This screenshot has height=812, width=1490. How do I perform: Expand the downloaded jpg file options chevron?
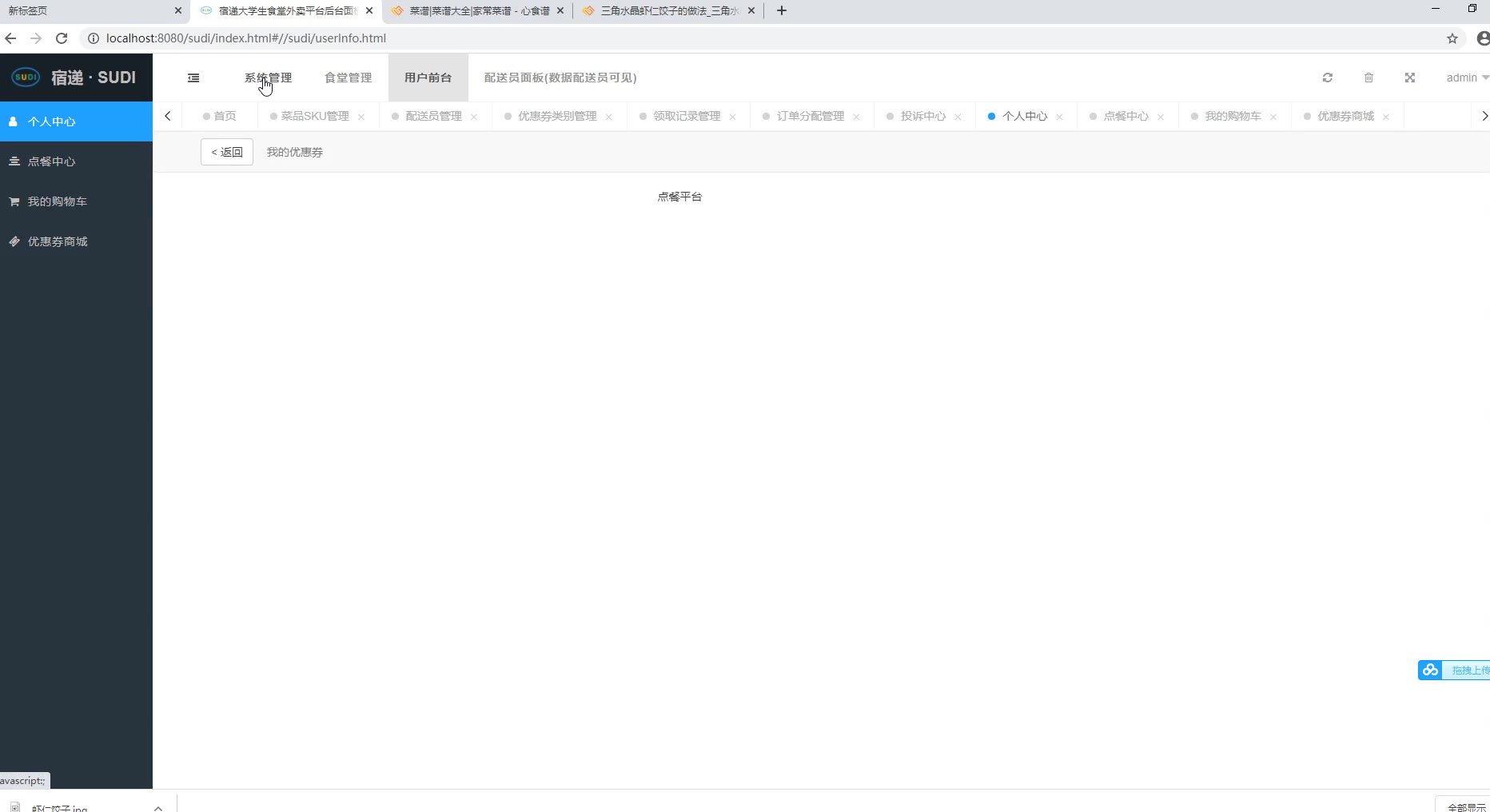point(158,807)
